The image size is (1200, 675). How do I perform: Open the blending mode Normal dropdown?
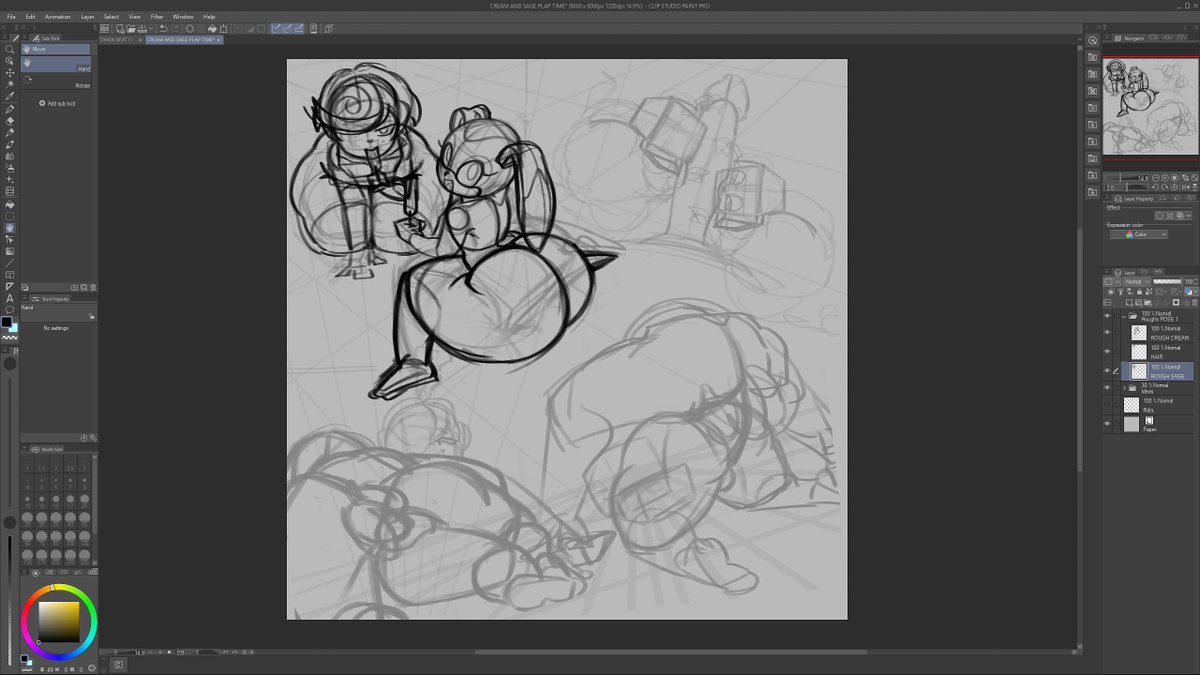(1136, 282)
